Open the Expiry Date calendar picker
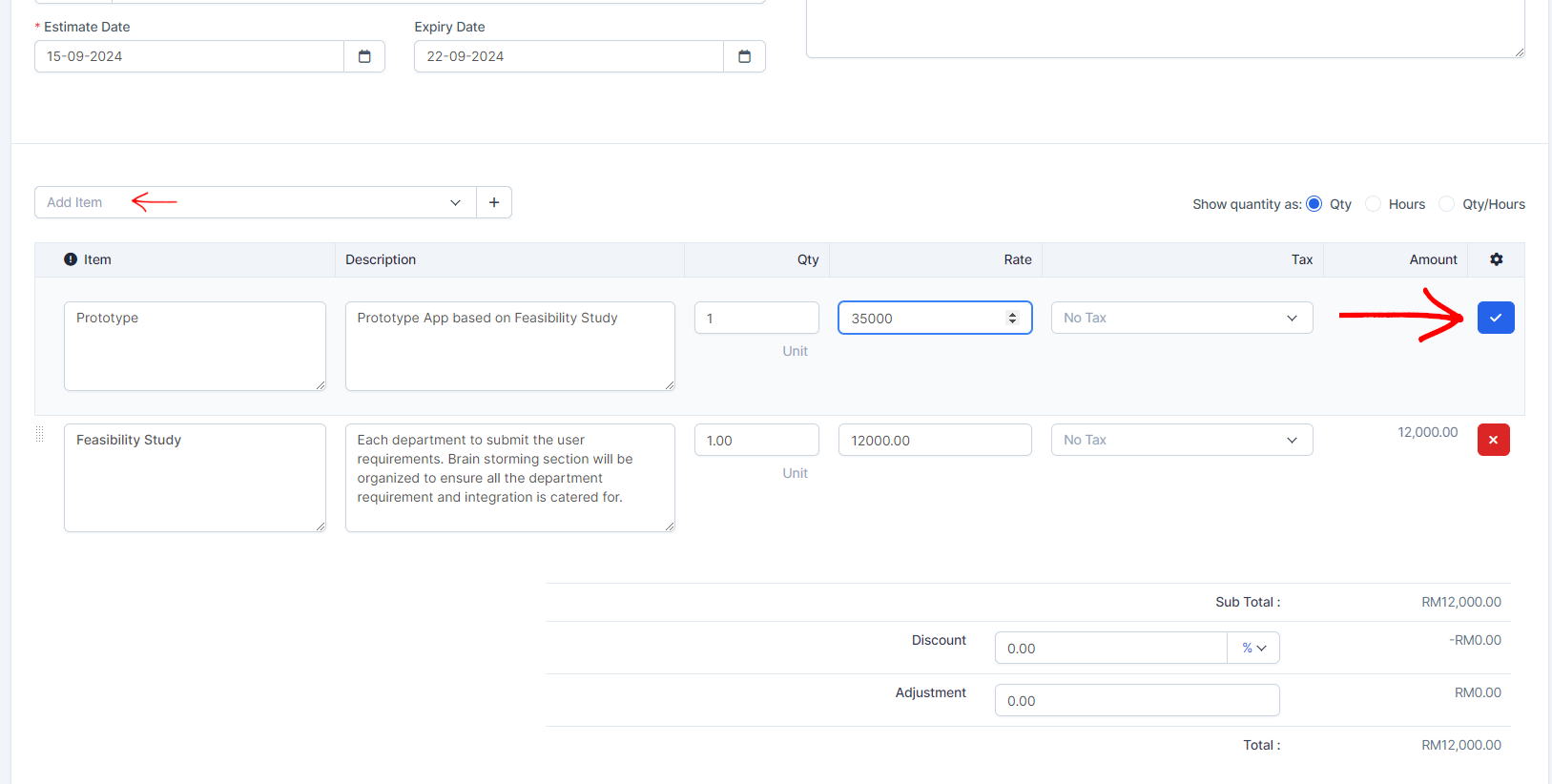Image resolution: width=1552 pixels, height=784 pixels. coord(744,56)
